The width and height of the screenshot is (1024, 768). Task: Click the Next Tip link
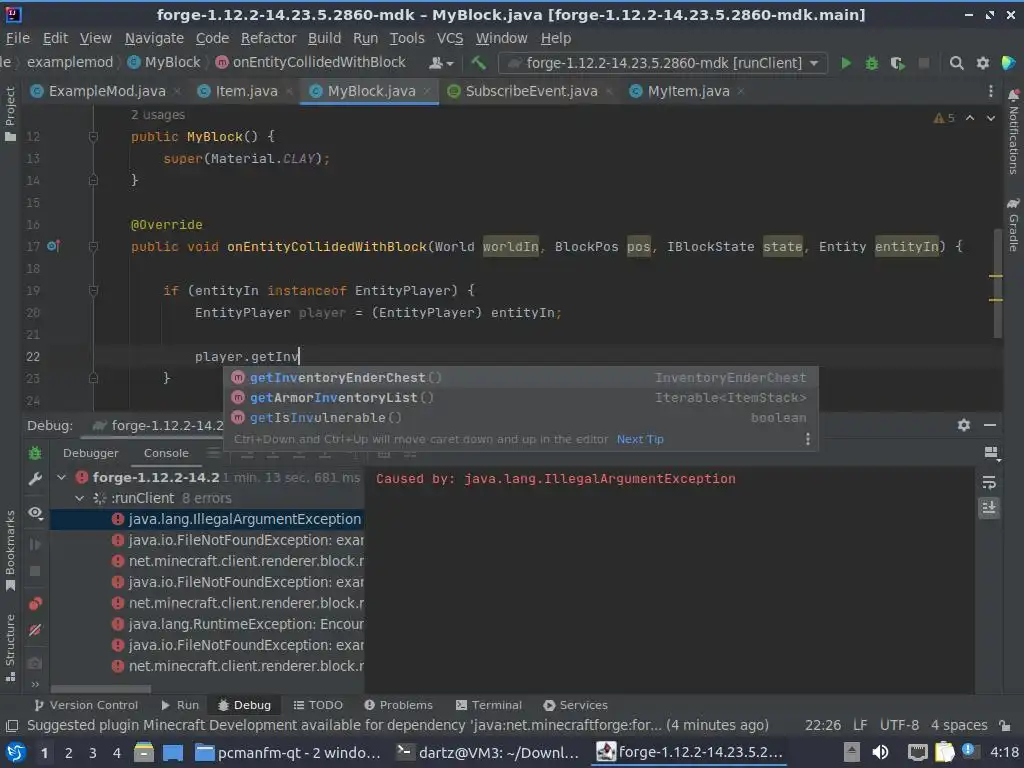point(640,439)
